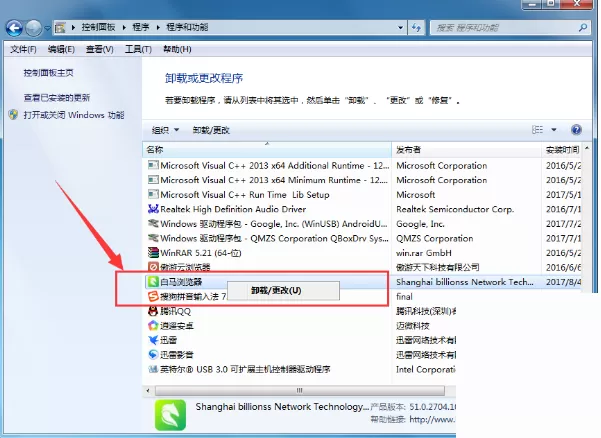Click the vertical scrollbar up arrow
The height and width of the screenshot is (438, 601).
pyautogui.click(x=587, y=148)
